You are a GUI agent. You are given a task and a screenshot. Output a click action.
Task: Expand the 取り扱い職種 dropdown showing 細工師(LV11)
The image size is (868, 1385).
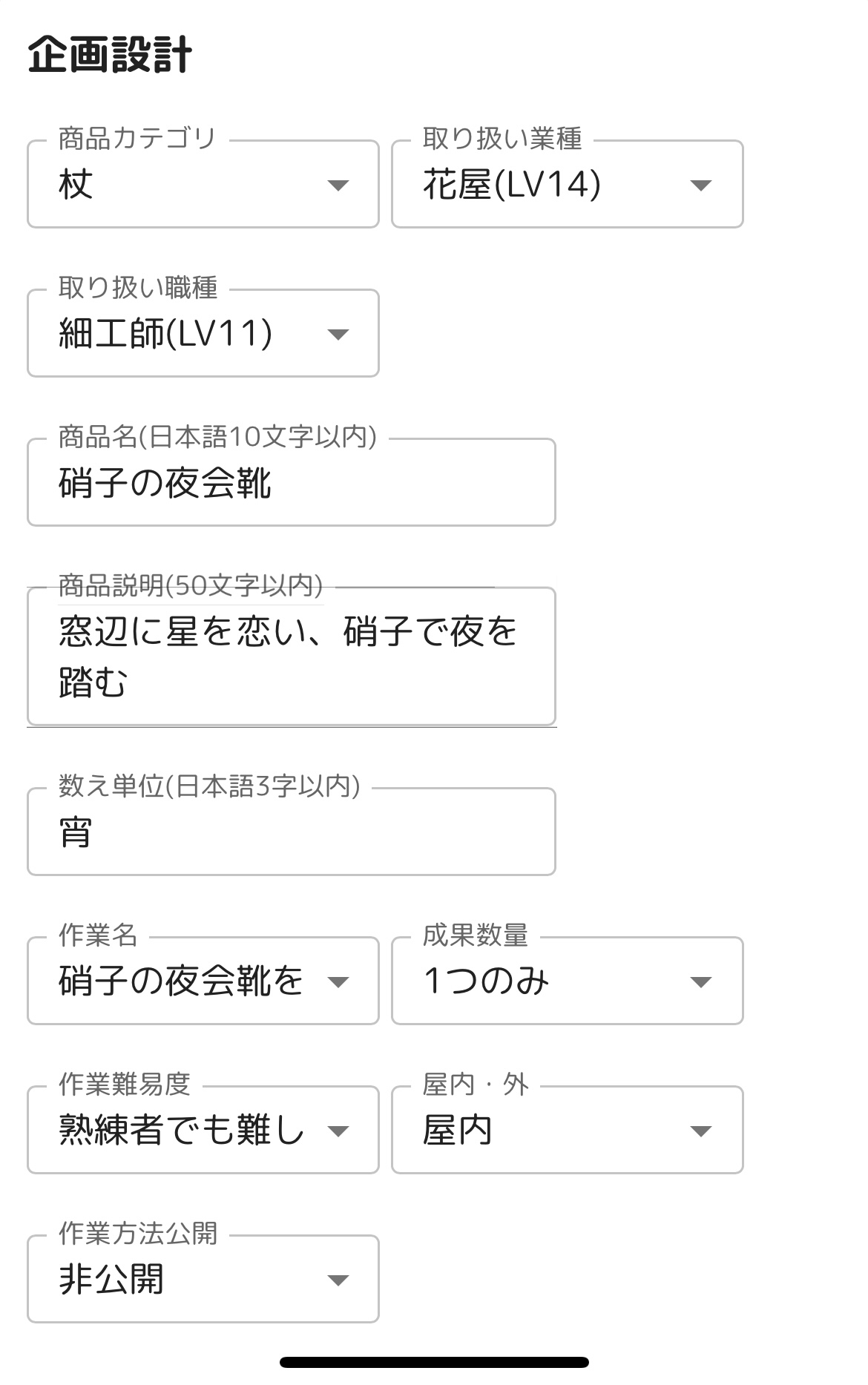pyautogui.click(x=185, y=334)
